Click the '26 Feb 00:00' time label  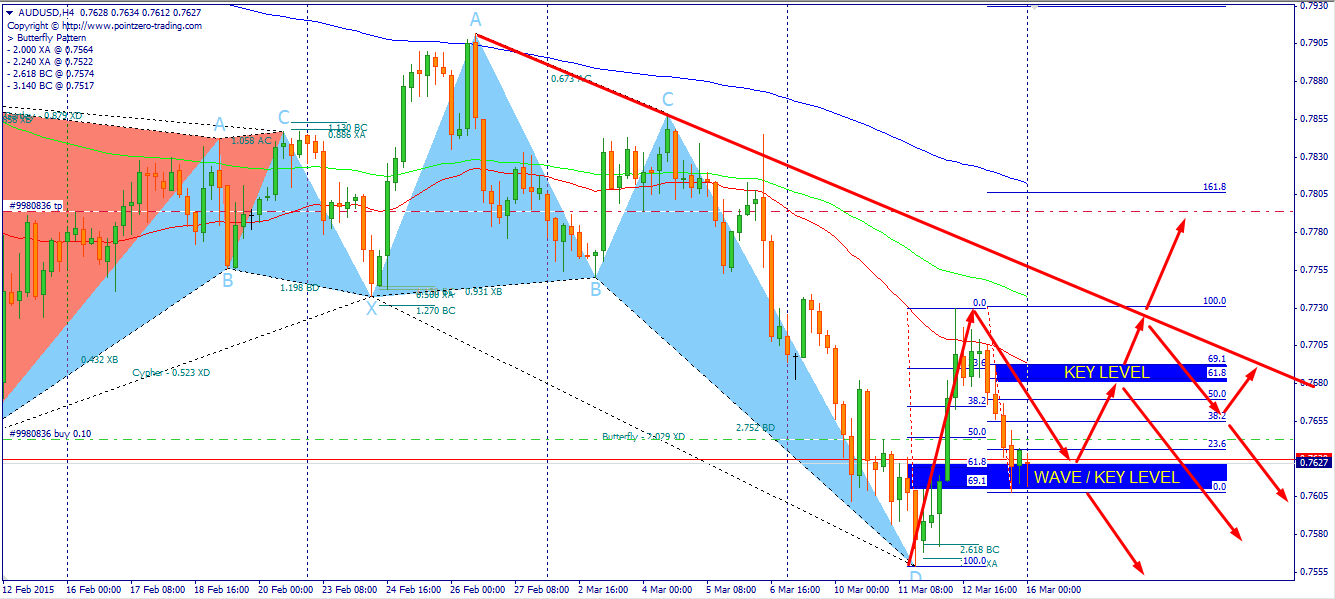point(477,590)
